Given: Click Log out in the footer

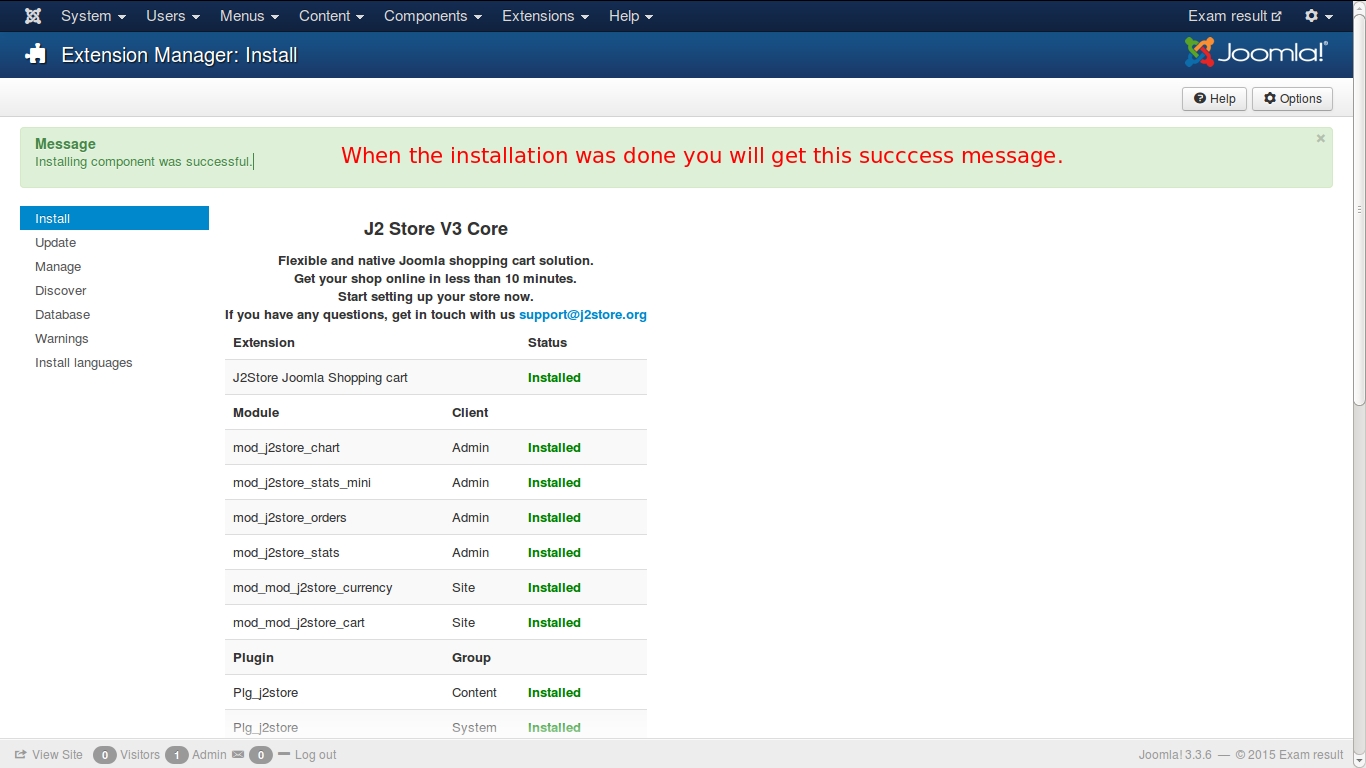Looking at the screenshot, I should click(x=315, y=755).
